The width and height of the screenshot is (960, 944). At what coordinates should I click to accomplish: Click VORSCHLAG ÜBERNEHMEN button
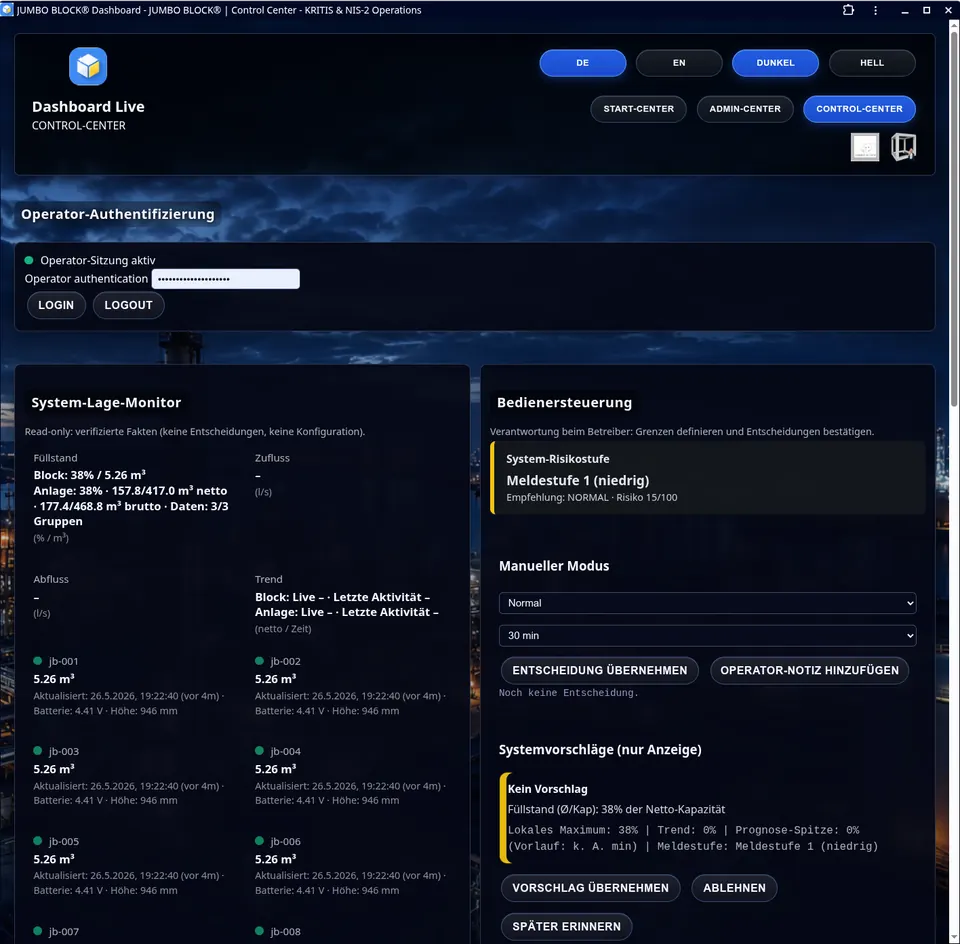[x=590, y=888]
